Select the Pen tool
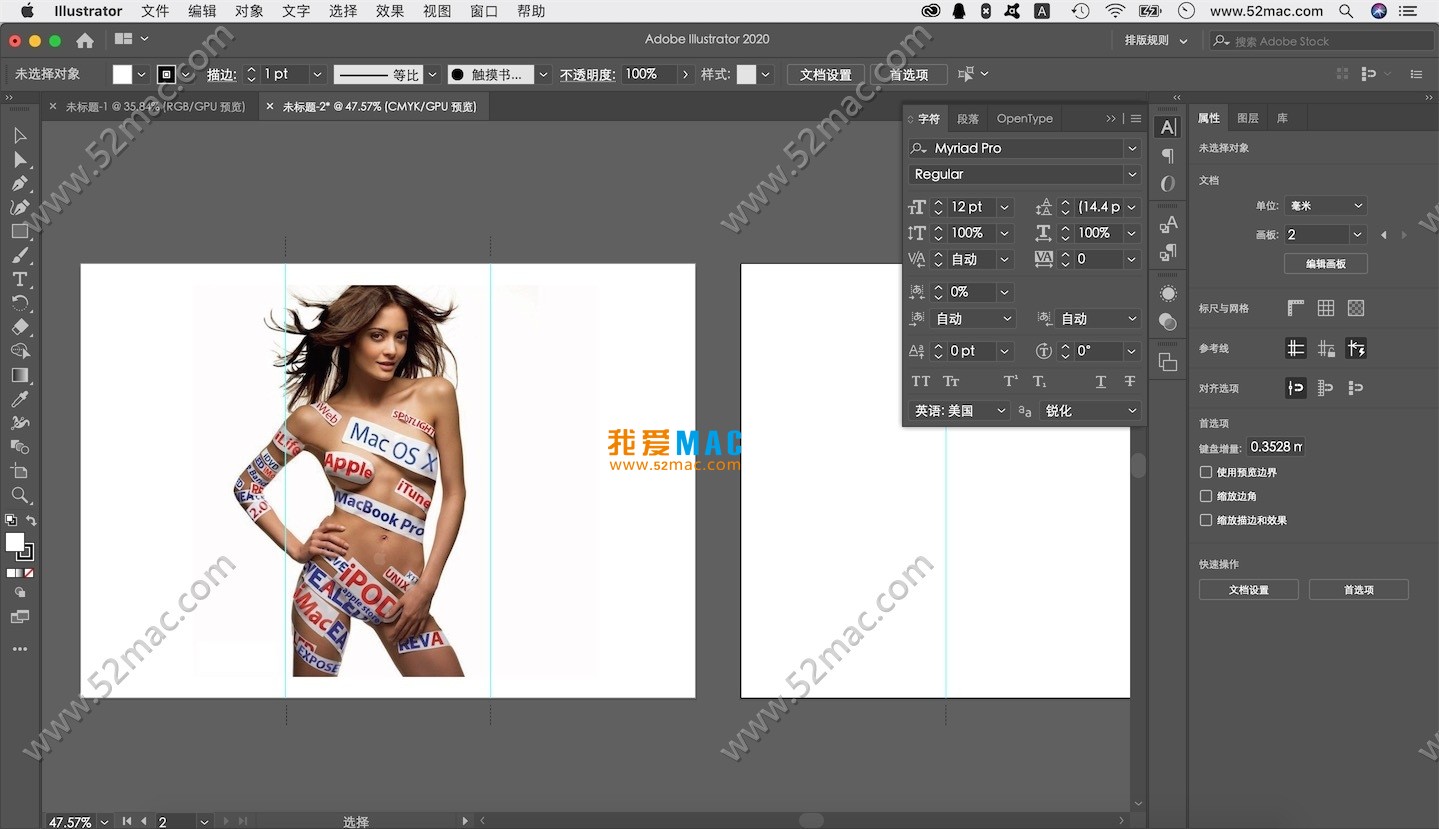Image resolution: width=1439 pixels, height=829 pixels. click(20, 183)
